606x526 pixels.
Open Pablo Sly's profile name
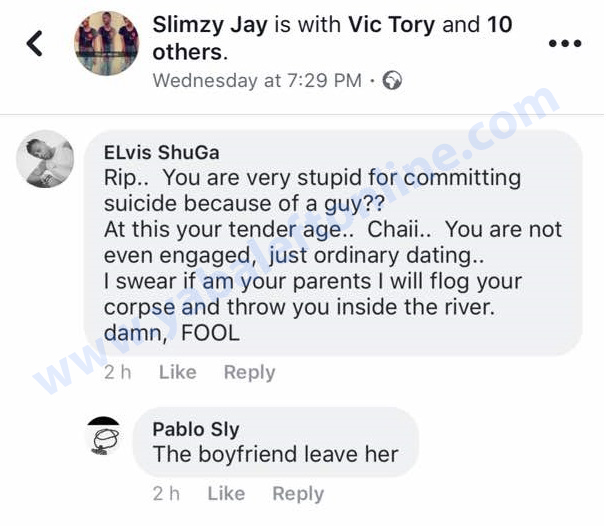195,429
